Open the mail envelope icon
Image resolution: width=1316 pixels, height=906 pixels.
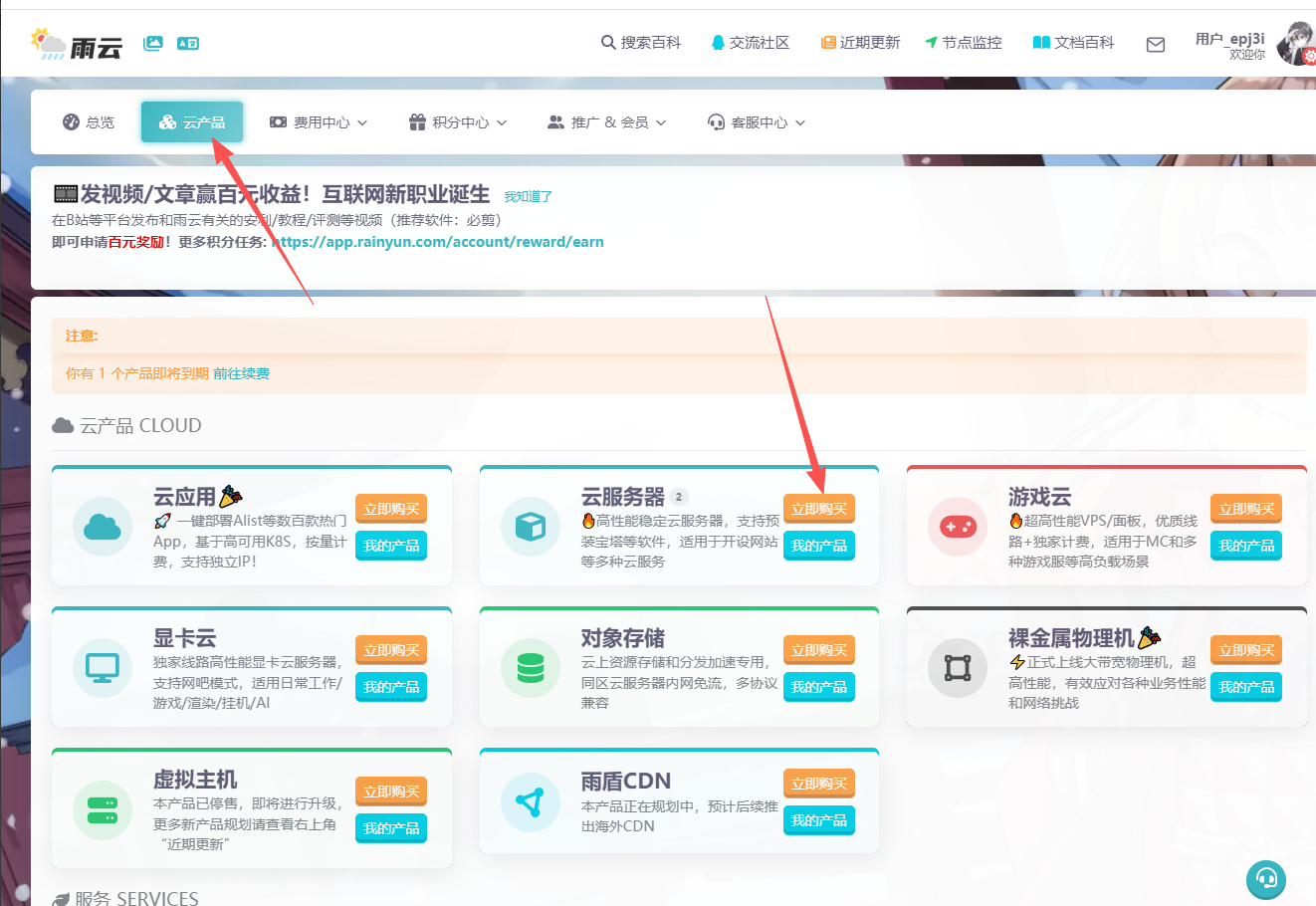pyautogui.click(x=1155, y=44)
